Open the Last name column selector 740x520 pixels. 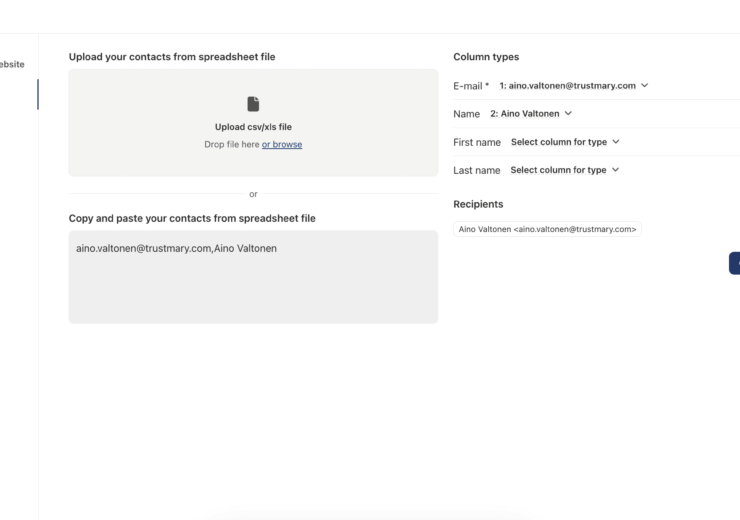pos(564,170)
